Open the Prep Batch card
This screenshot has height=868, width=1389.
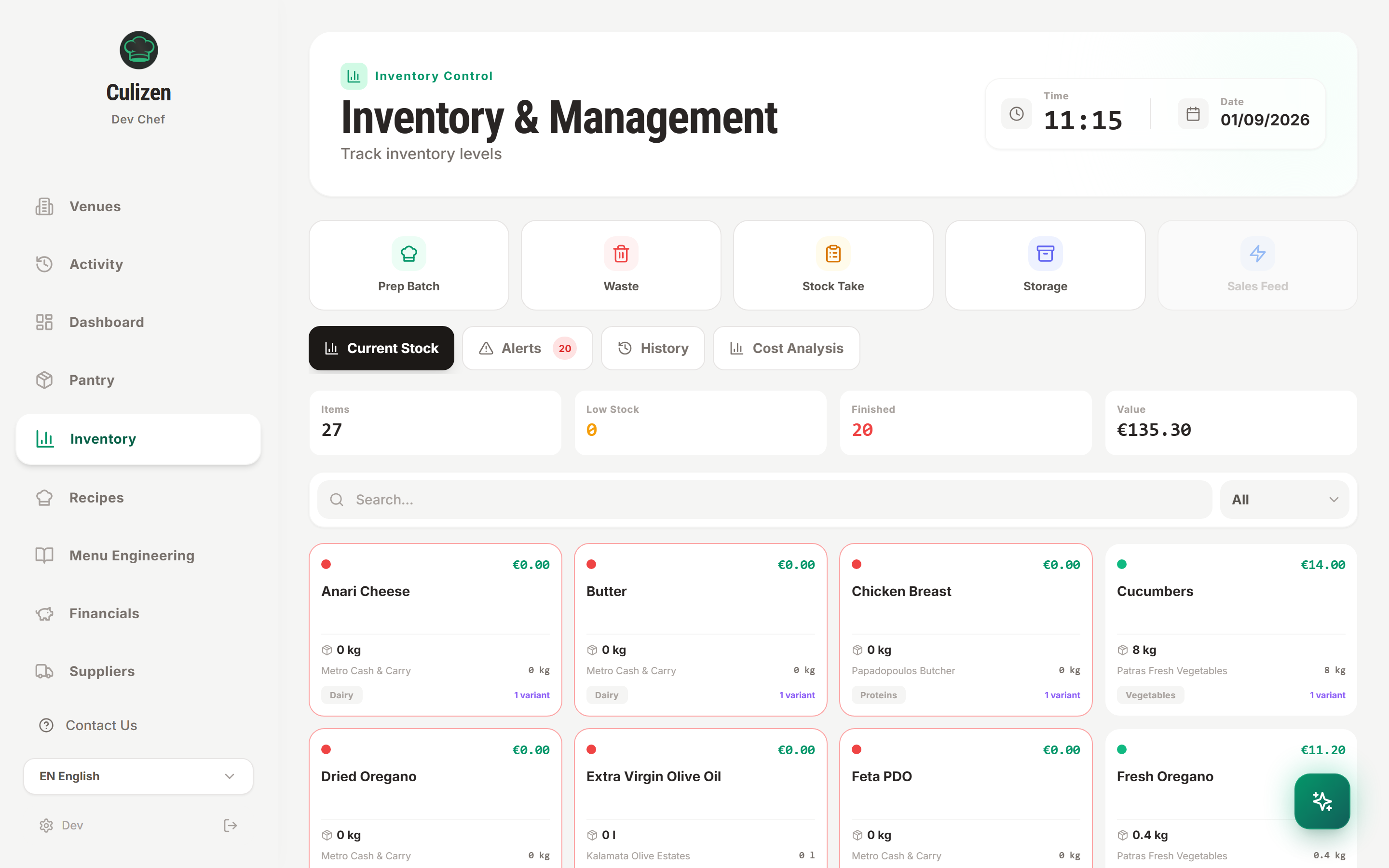coord(409,265)
